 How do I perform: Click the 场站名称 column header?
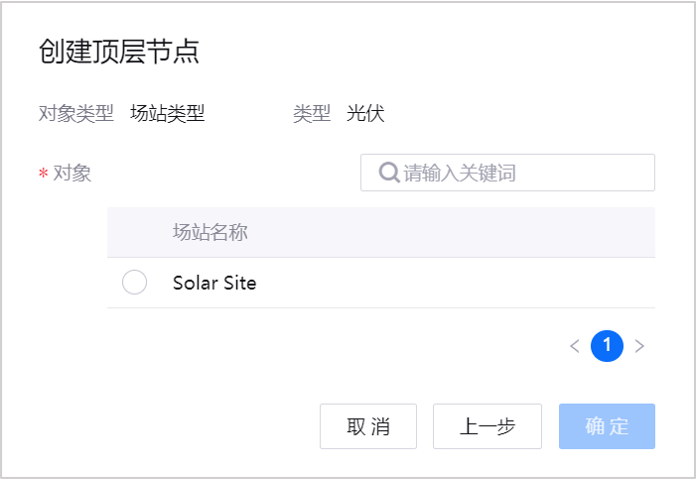click(210, 233)
